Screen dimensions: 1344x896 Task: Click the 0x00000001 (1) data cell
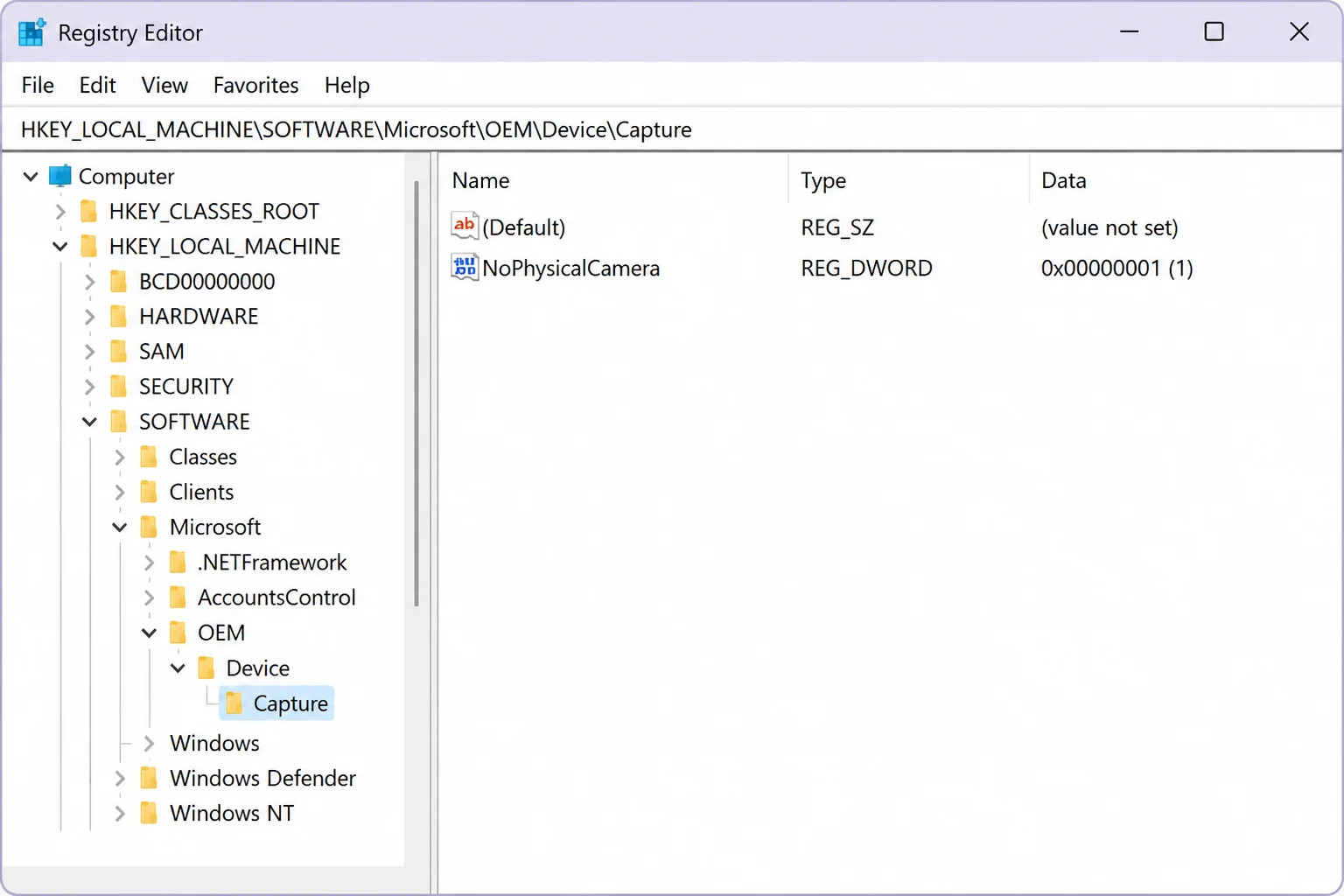point(1116,268)
